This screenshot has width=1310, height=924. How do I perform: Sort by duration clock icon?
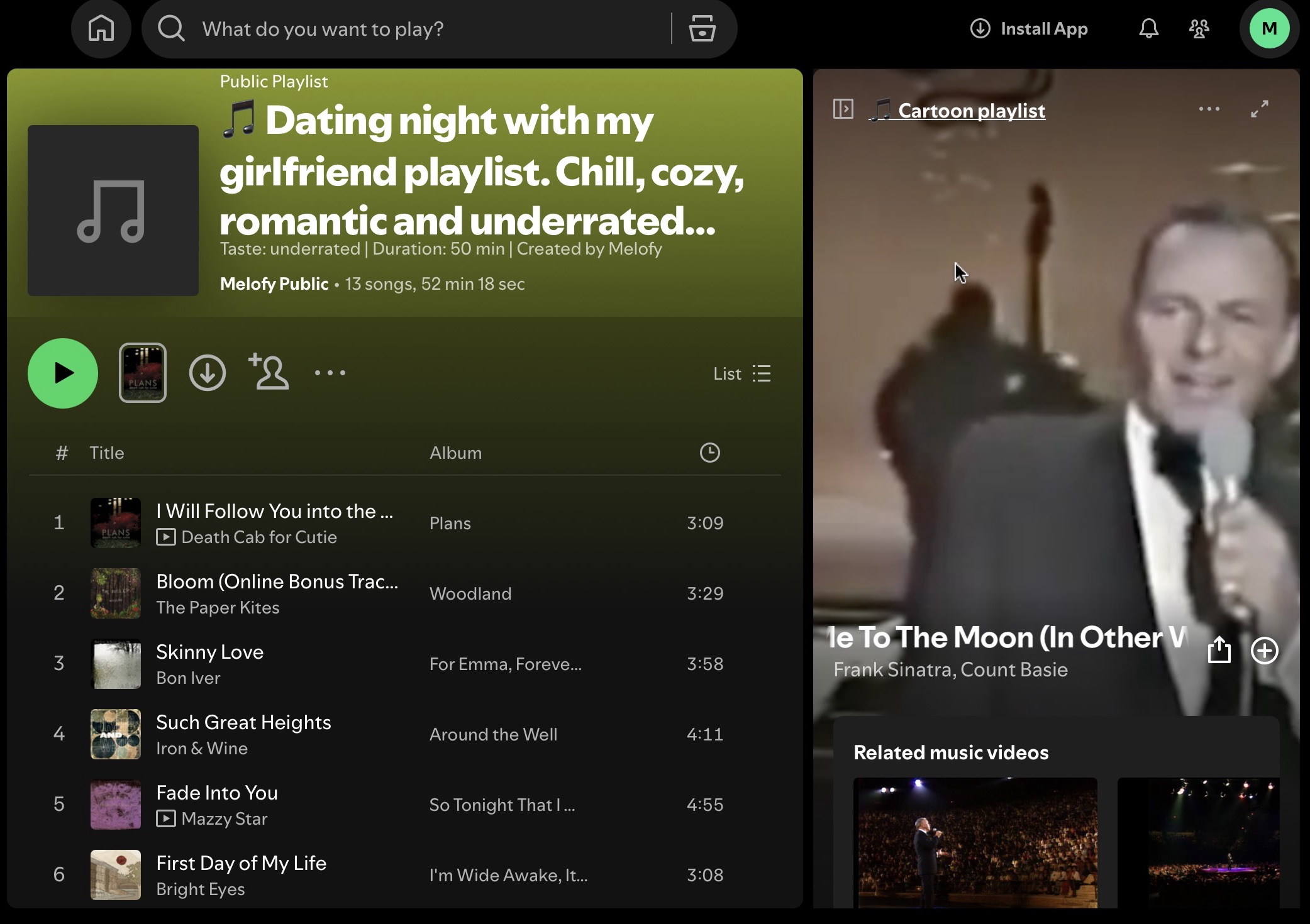[x=710, y=453]
